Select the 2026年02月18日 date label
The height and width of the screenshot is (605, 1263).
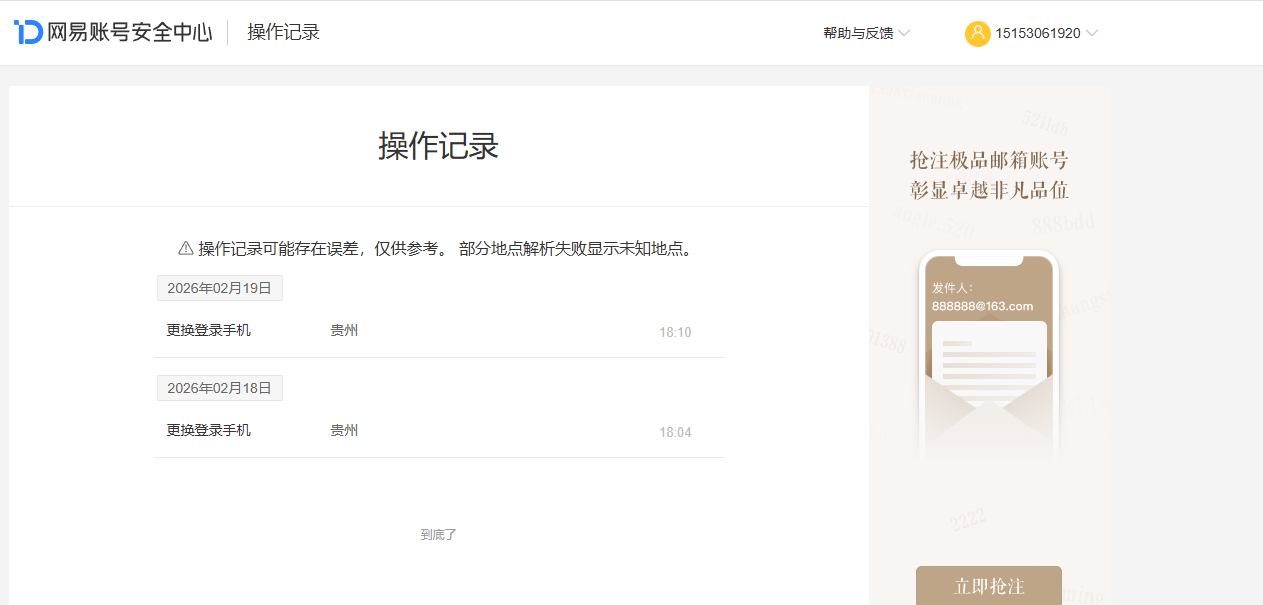pos(220,388)
